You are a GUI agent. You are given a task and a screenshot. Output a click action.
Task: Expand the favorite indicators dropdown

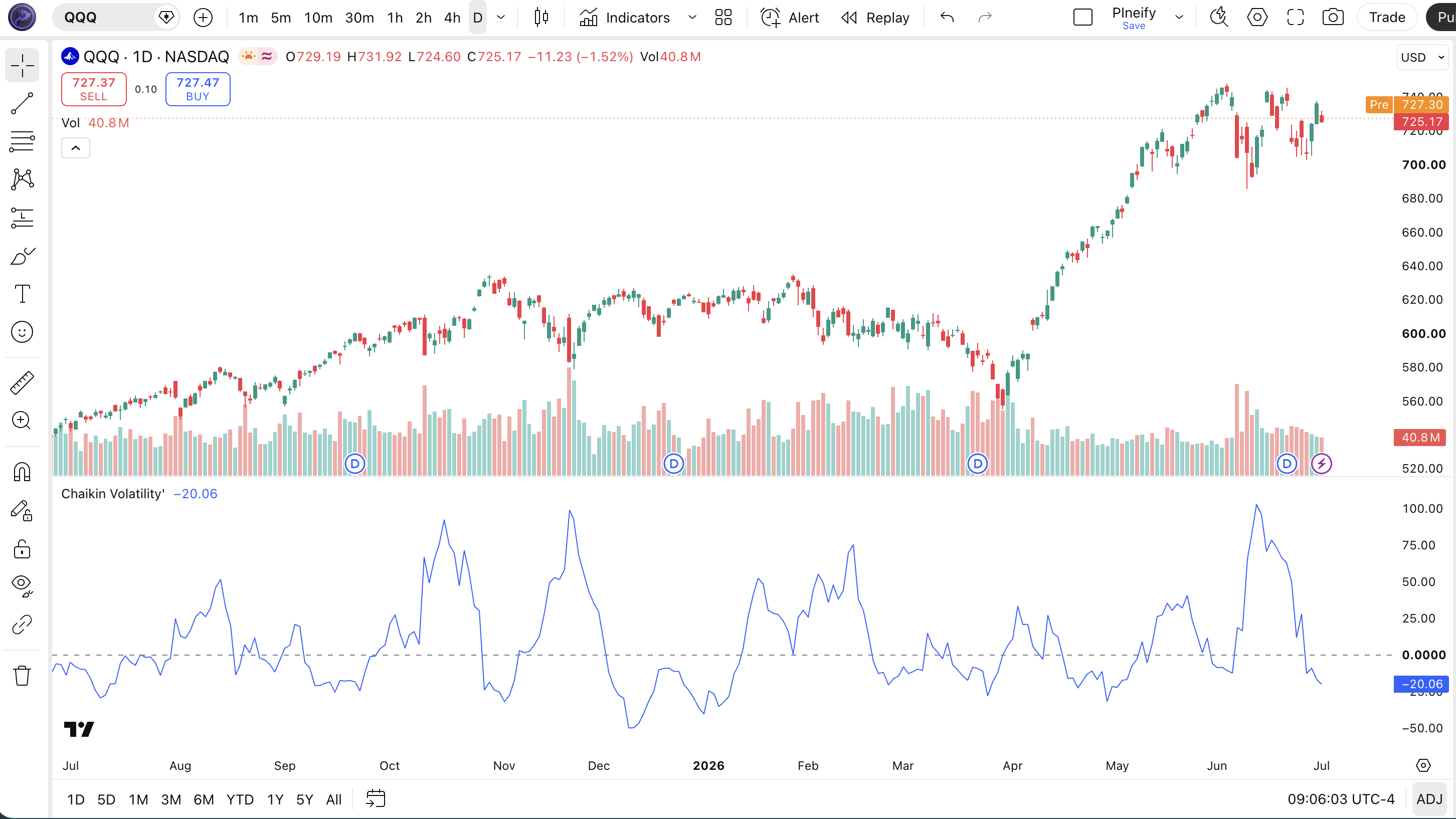[x=692, y=18]
